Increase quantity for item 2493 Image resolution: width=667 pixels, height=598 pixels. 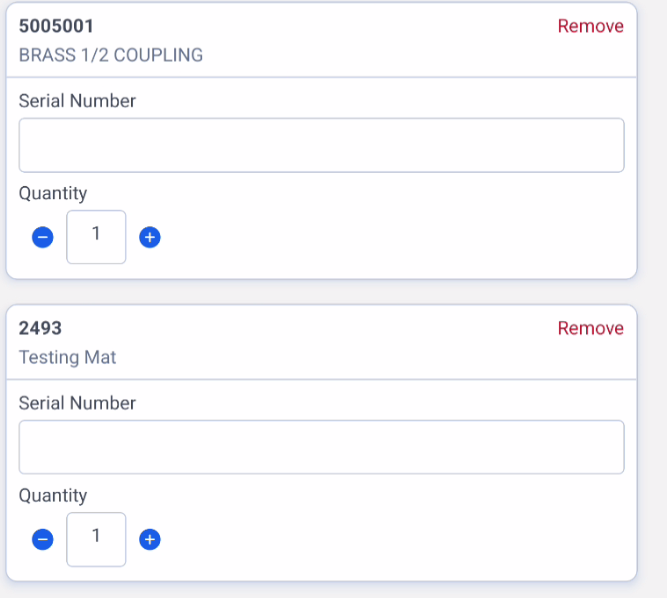[150, 539]
